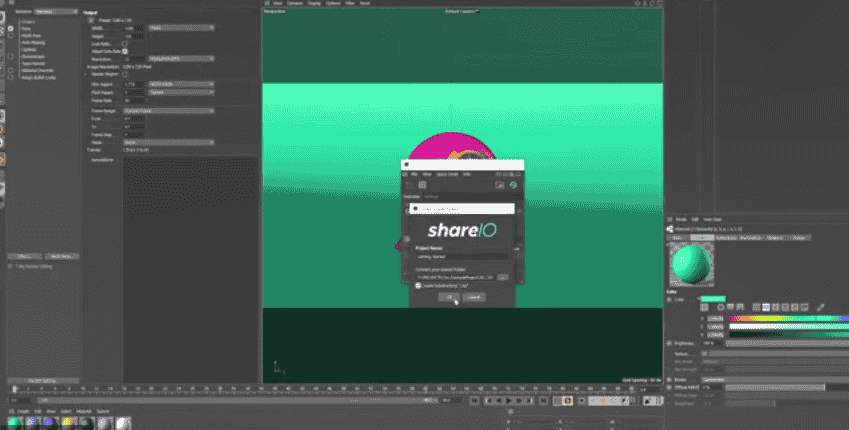849x430 pixels.
Task: Open the Resolution unit dropdown
Action: (181, 58)
